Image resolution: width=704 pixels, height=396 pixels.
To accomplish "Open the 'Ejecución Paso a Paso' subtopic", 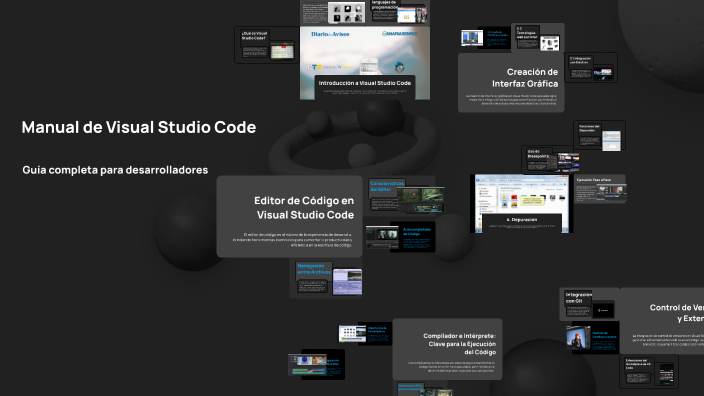I will tap(600, 189).
